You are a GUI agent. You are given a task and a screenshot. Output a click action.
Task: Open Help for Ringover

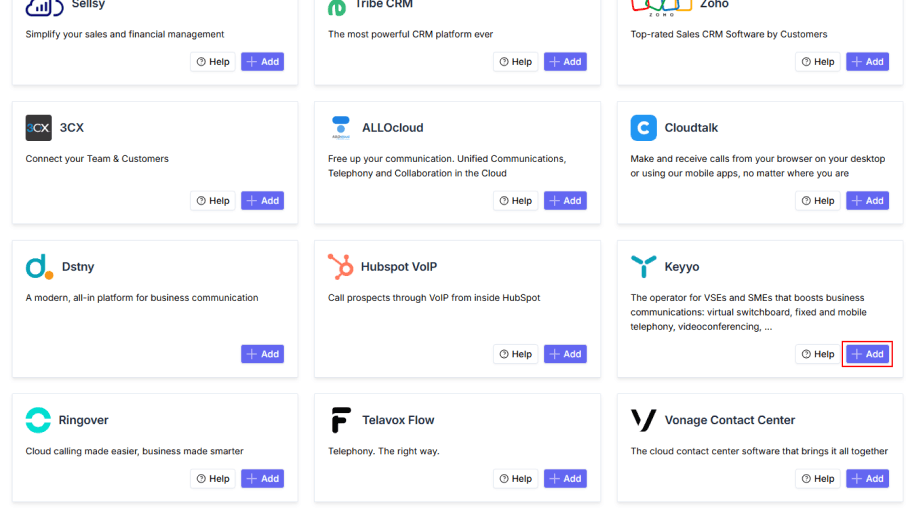212,479
